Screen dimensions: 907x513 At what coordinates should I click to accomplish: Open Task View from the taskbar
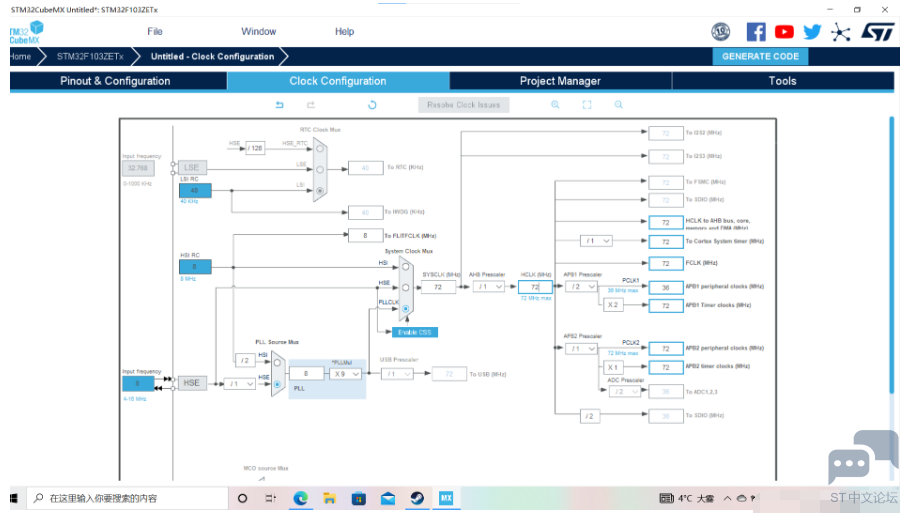coord(270,498)
